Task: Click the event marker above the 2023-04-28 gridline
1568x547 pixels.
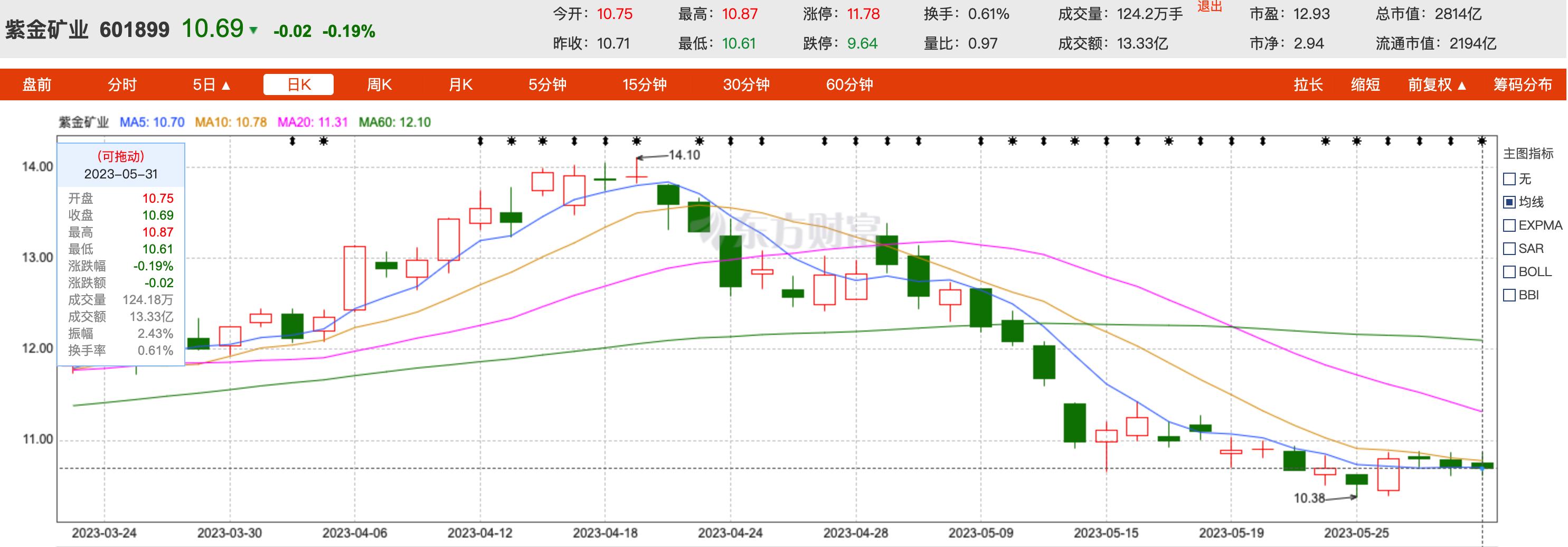Action: (x=856, y=141)
